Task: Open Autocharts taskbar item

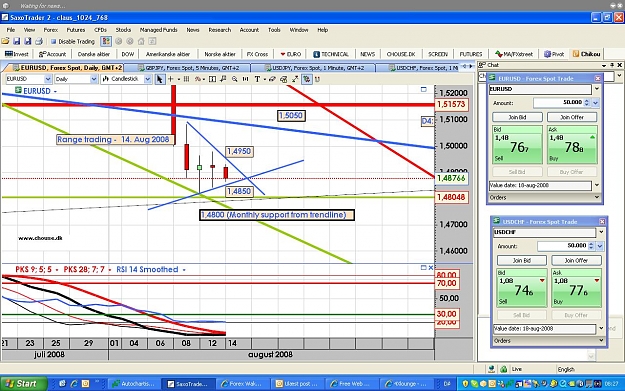Action: pyautogui.click(x=135, y=384)
